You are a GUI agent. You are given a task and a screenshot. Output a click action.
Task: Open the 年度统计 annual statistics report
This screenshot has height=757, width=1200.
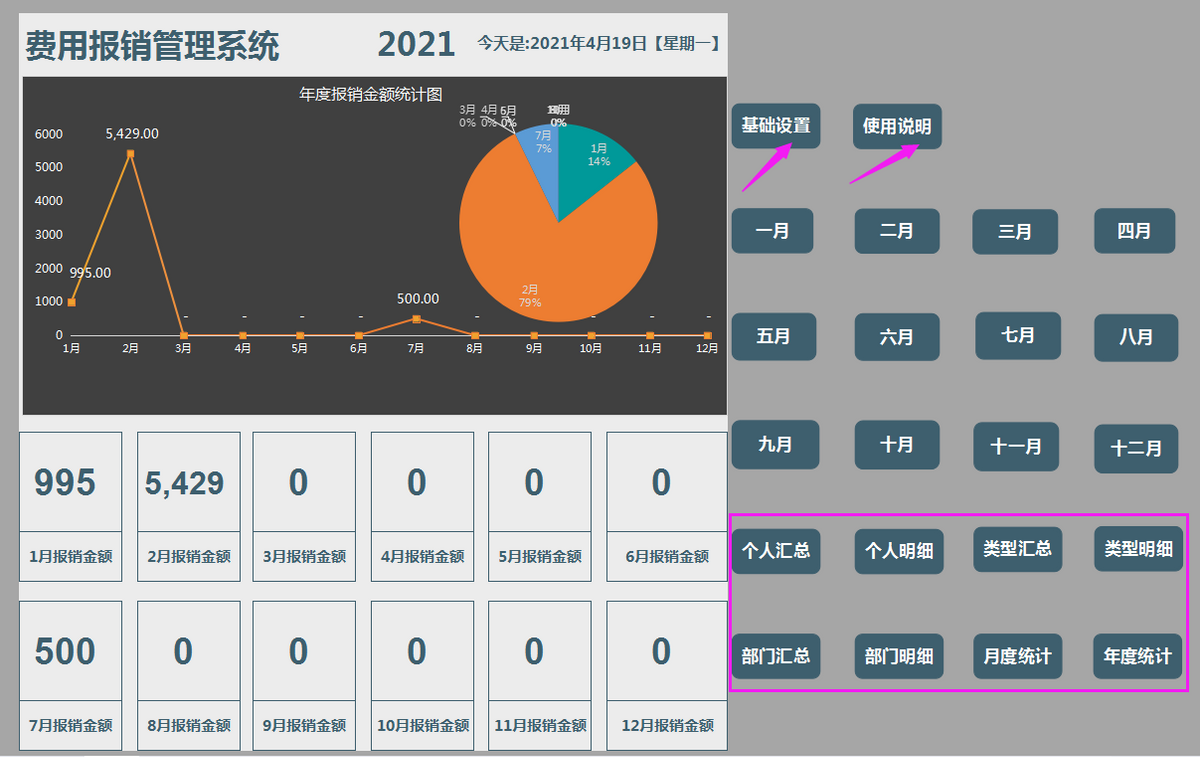point(1137,657)
